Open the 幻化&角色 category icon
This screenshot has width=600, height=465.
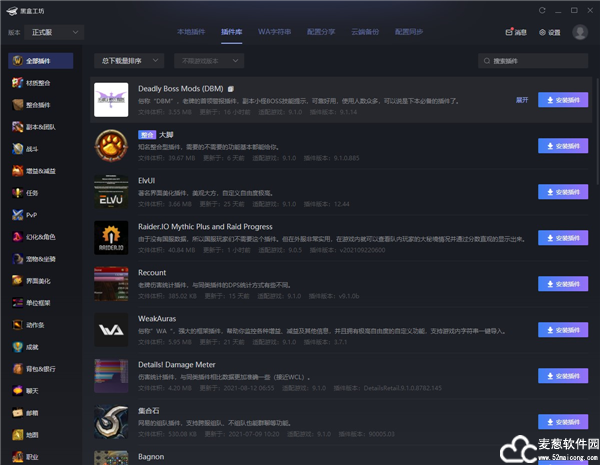17,237
